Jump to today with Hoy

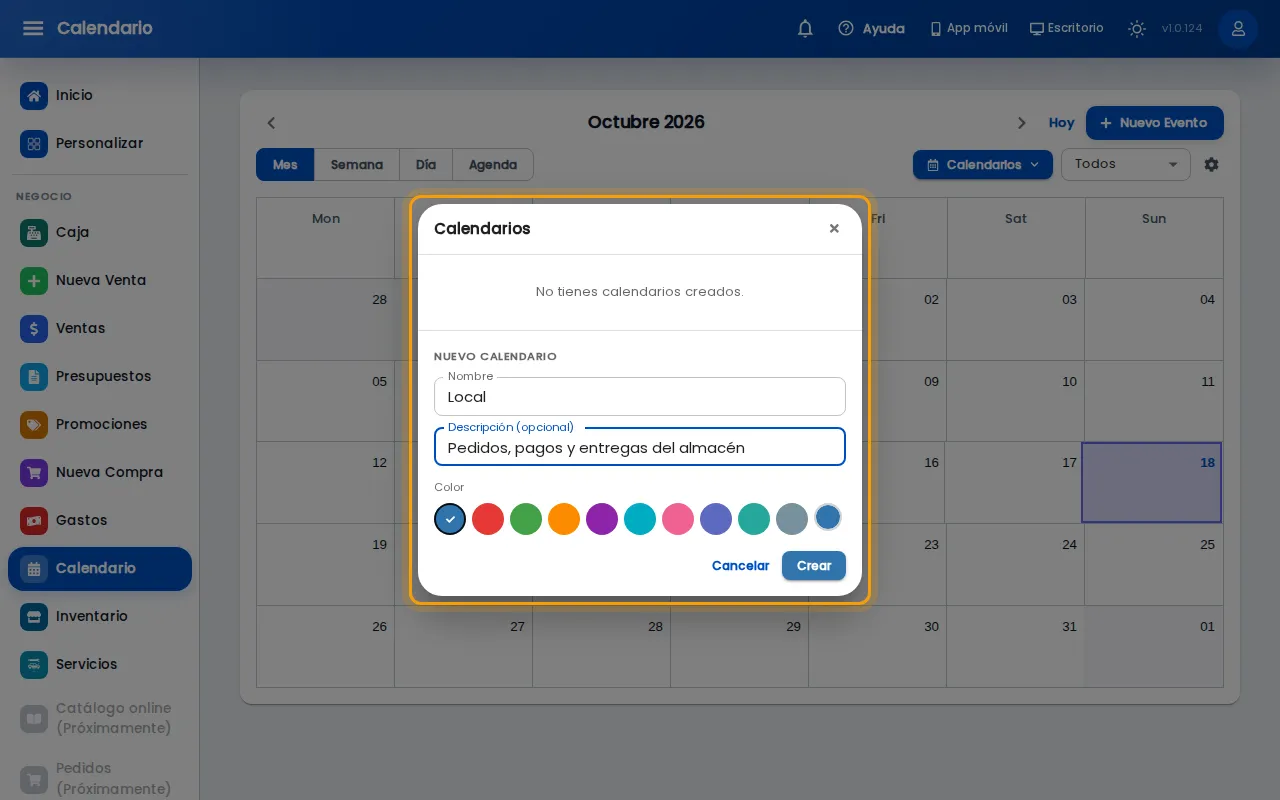click(x=1061, y=123)
